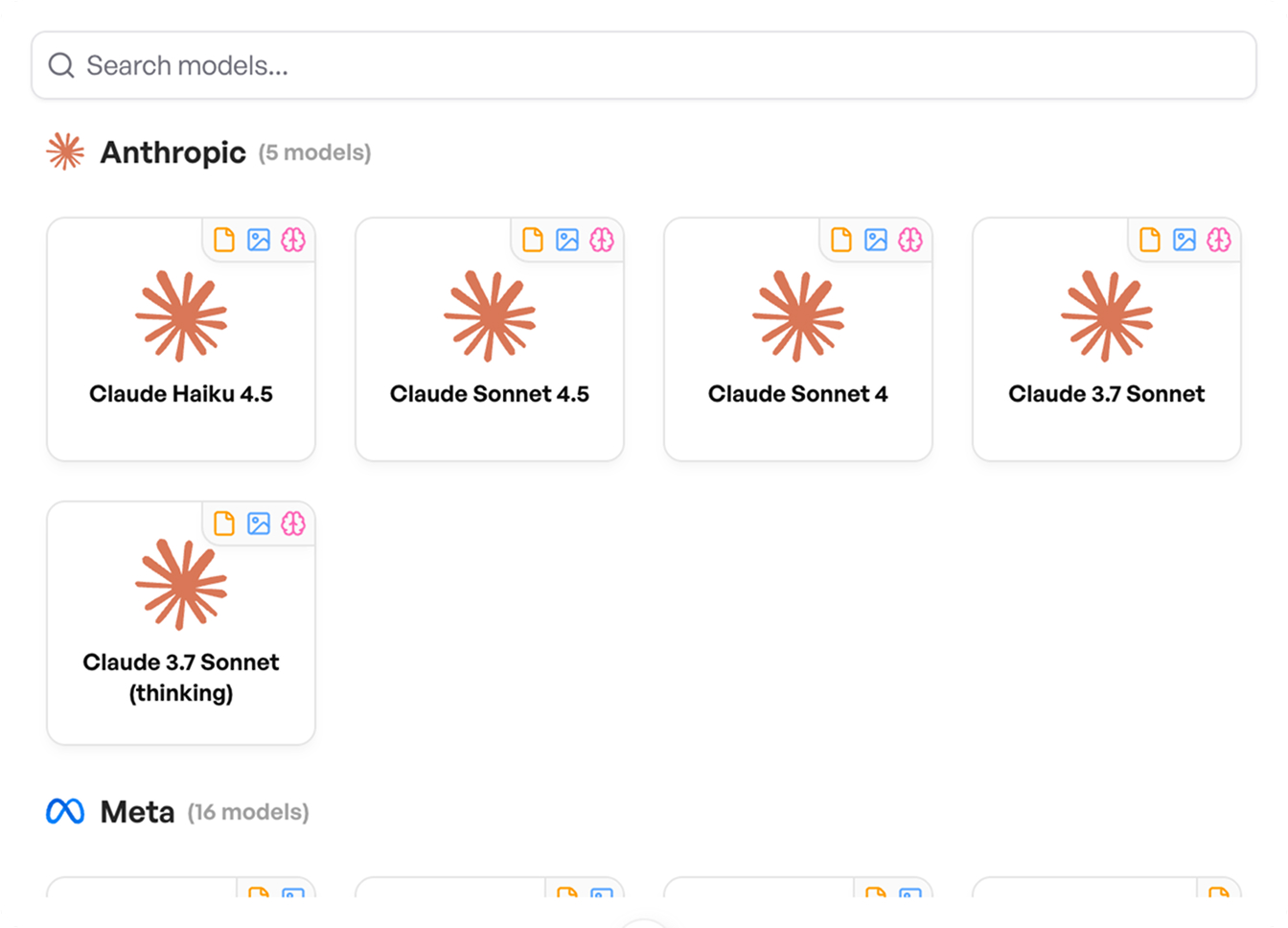Viewport: 1288px width, 928px height.
Task: Click the Claude logo inside Claude Sonnet 4 card
Action: click(x=798, y=316)
